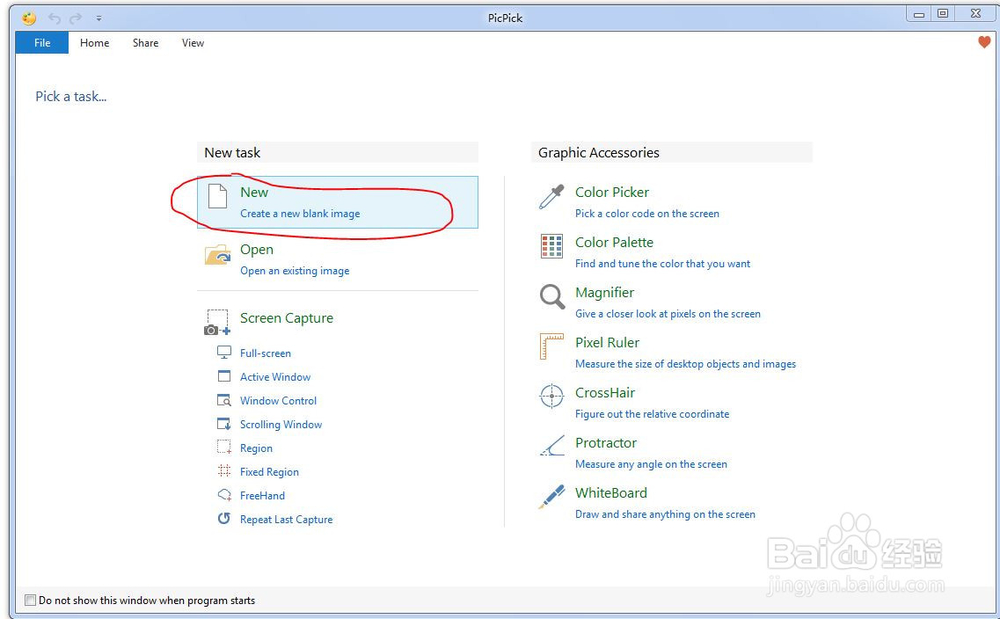Launch the Color Picker tool
Viewport: 1000px width, 619px height.
[x=612, y=192]
